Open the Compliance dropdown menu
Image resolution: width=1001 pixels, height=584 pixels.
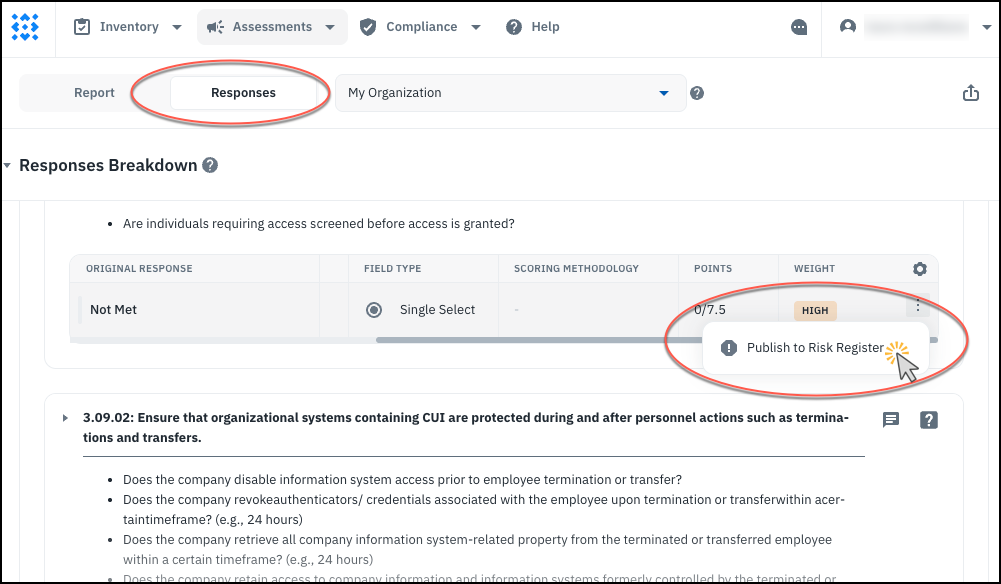tap(420, 27)
